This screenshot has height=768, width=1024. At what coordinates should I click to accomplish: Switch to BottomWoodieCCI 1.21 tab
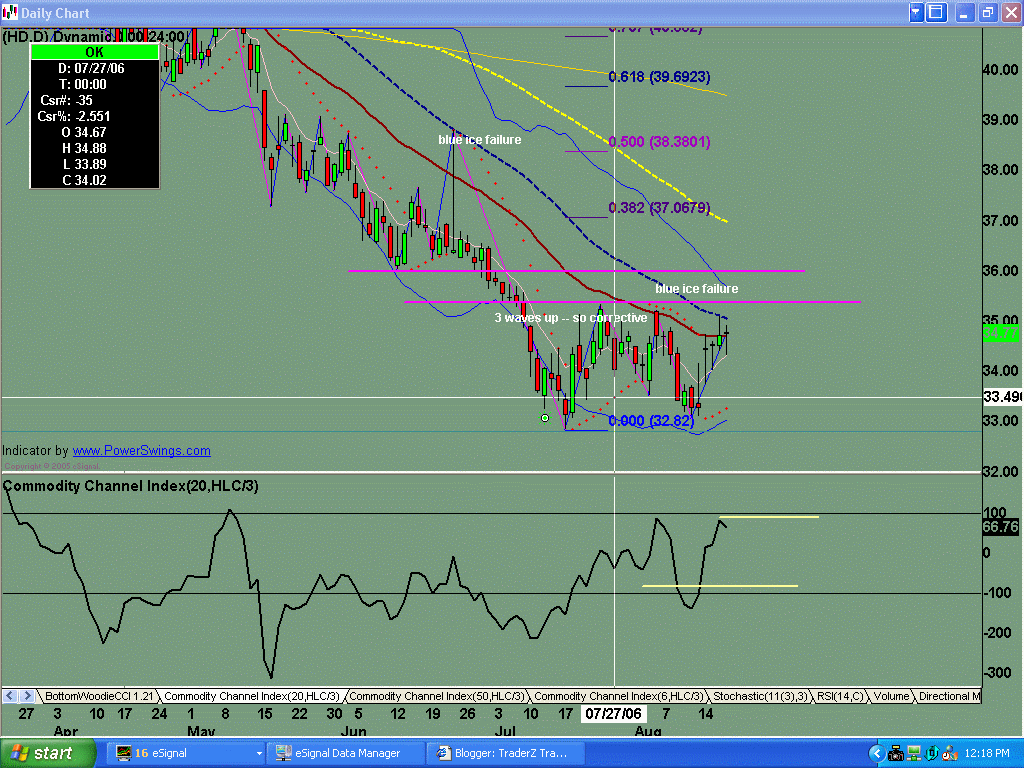point(98,696)
